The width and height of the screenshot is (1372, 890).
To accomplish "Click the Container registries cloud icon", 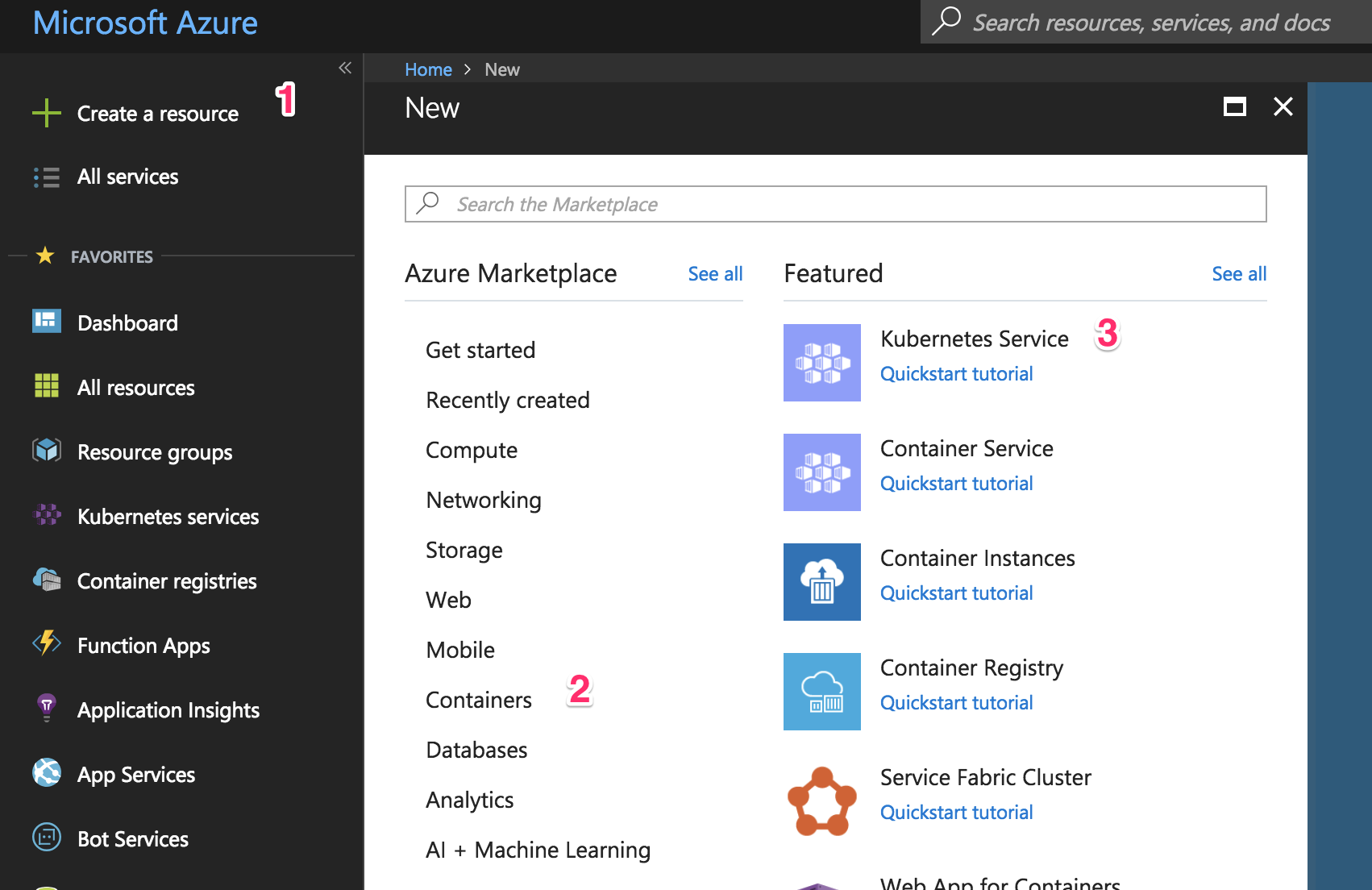I will [x=47, y=579].
